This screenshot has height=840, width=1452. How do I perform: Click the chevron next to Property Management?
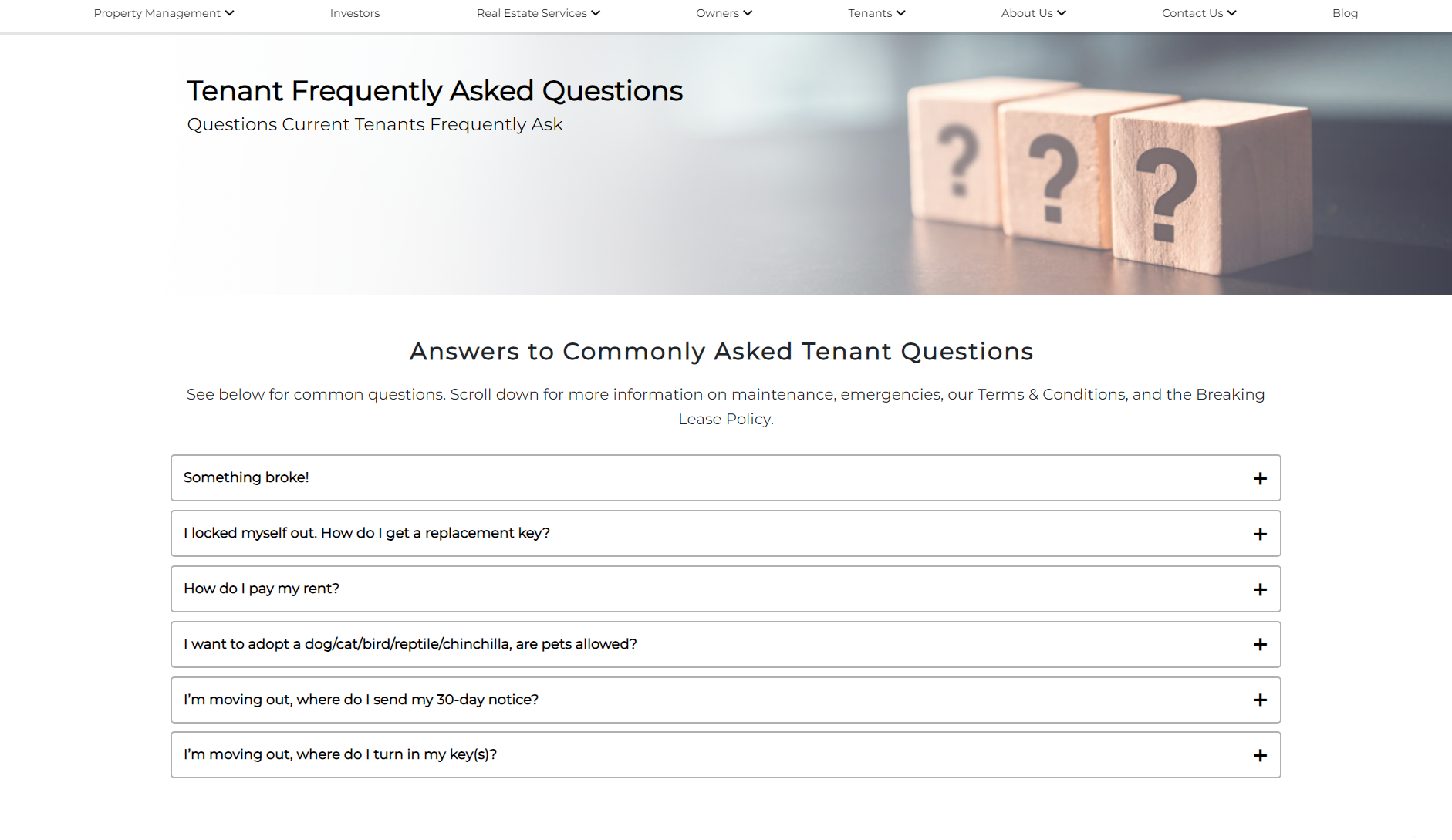coord(229,13)
